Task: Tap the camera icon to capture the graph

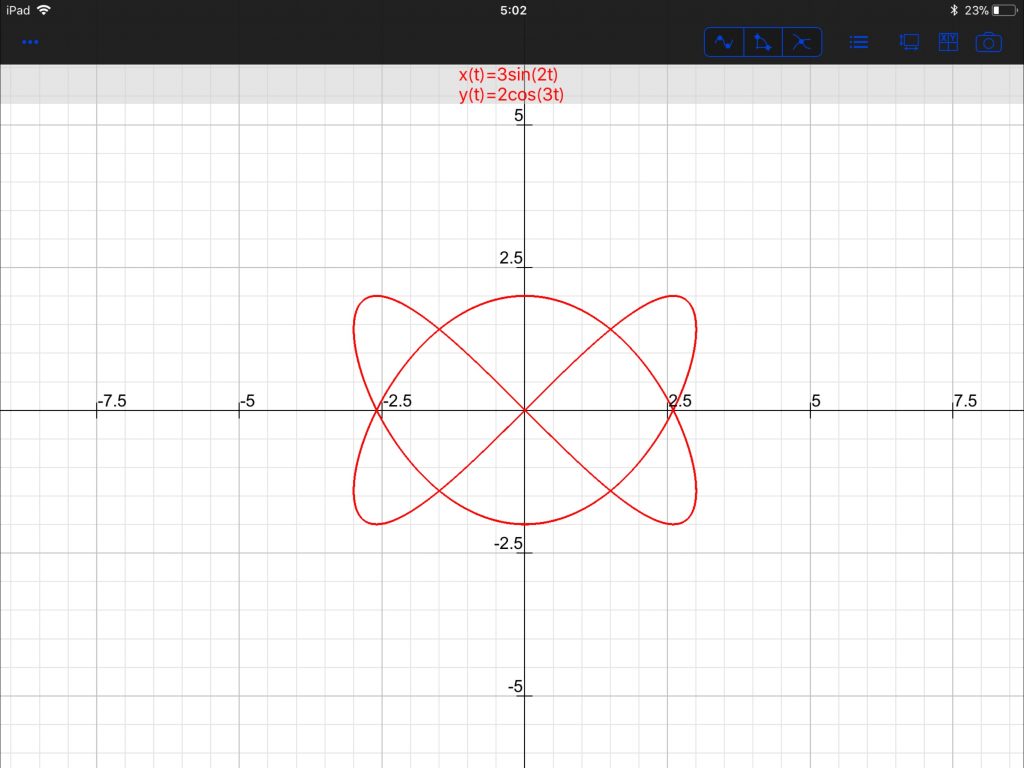Action: pyautogui.click(x=988, y=42)
